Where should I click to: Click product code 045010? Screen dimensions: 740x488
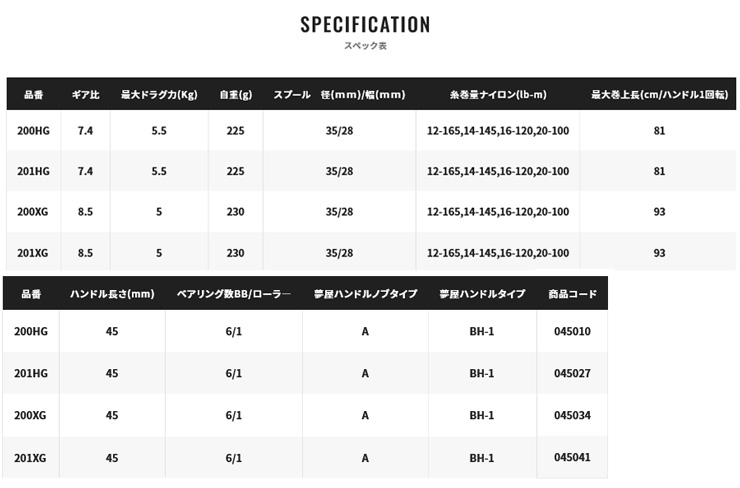[572, 331]
